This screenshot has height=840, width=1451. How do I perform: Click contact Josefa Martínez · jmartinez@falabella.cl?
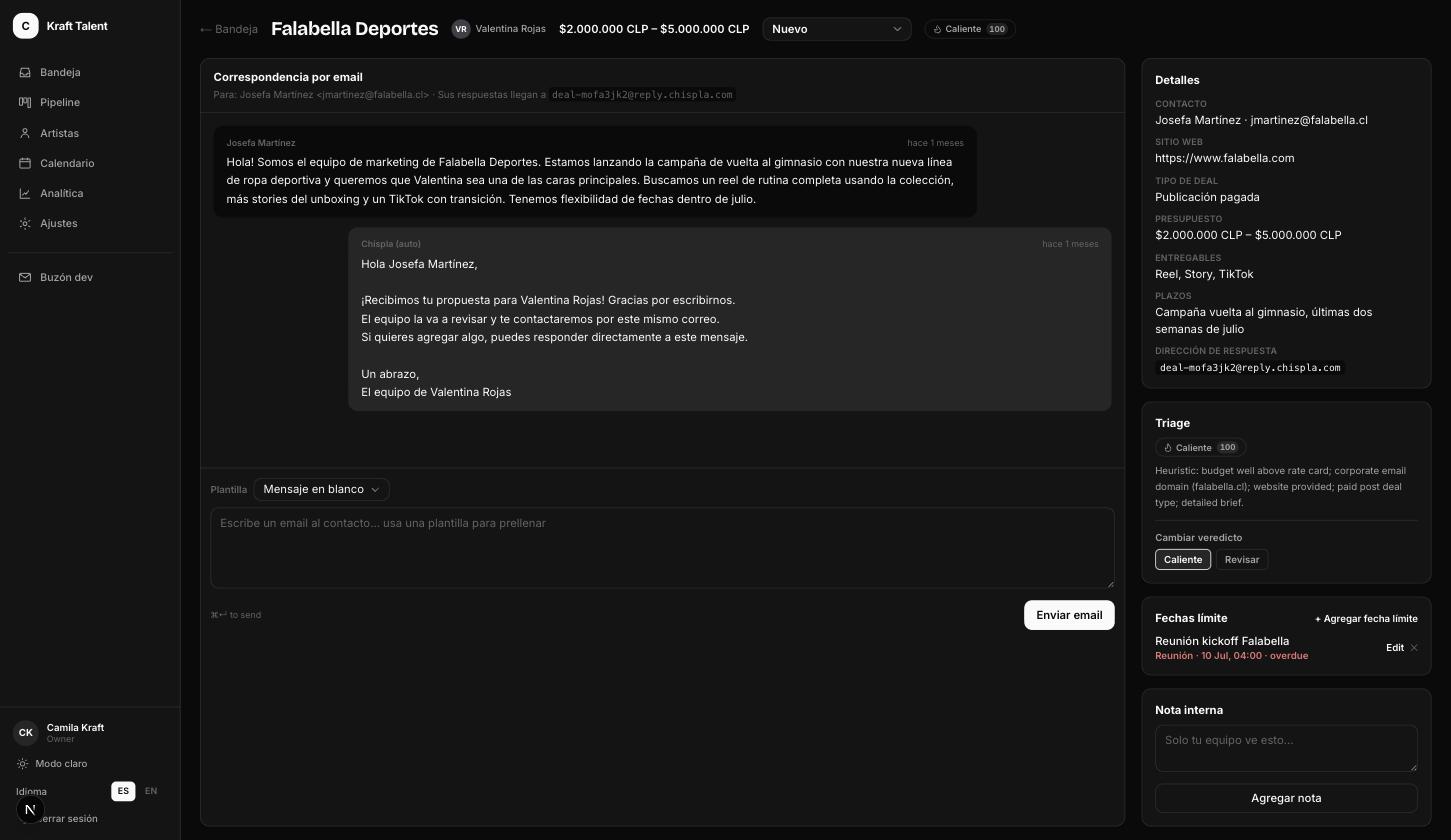(1261, 120)
